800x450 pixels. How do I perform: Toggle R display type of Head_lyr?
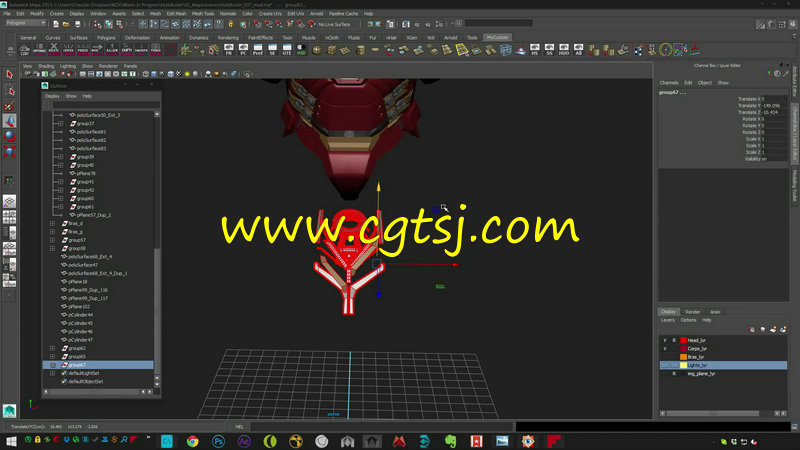pos(674,340)
